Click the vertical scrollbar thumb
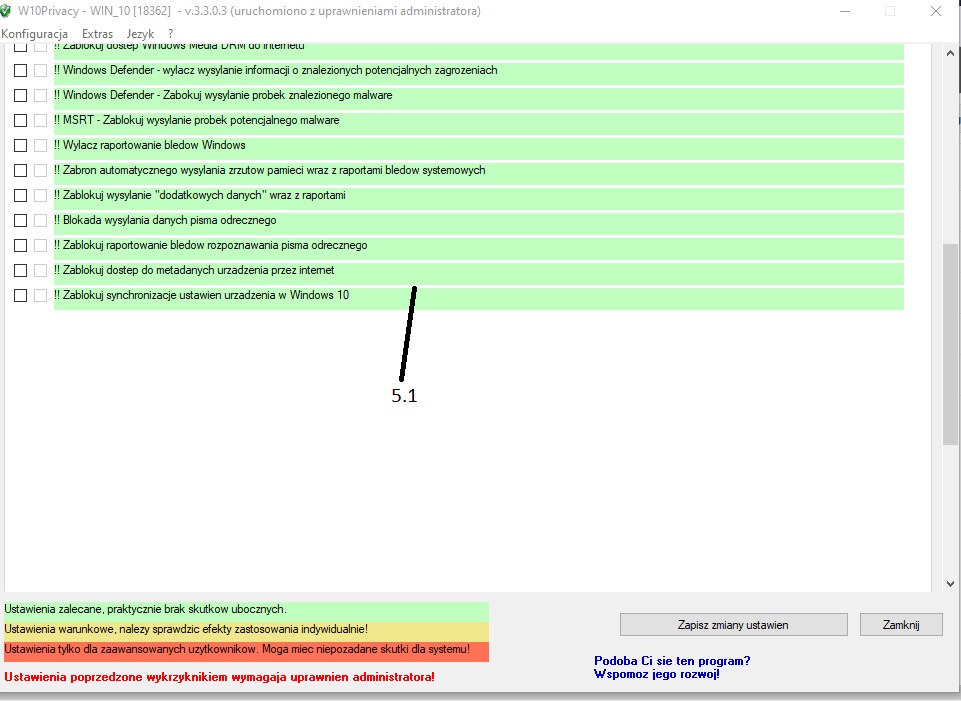961x701 pixels. coord(951,344)
